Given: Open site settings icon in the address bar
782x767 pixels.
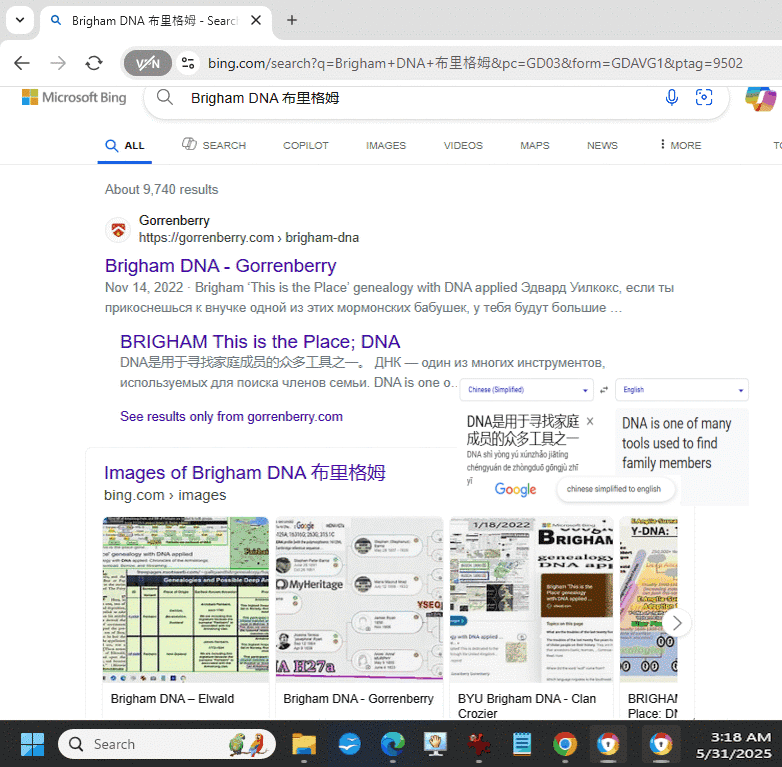Looking at the screenshot, I should [188, 63].
